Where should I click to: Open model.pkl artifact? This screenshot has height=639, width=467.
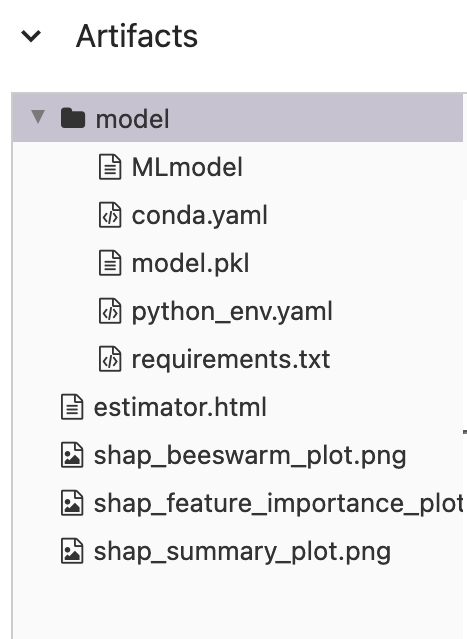(190, 263)
